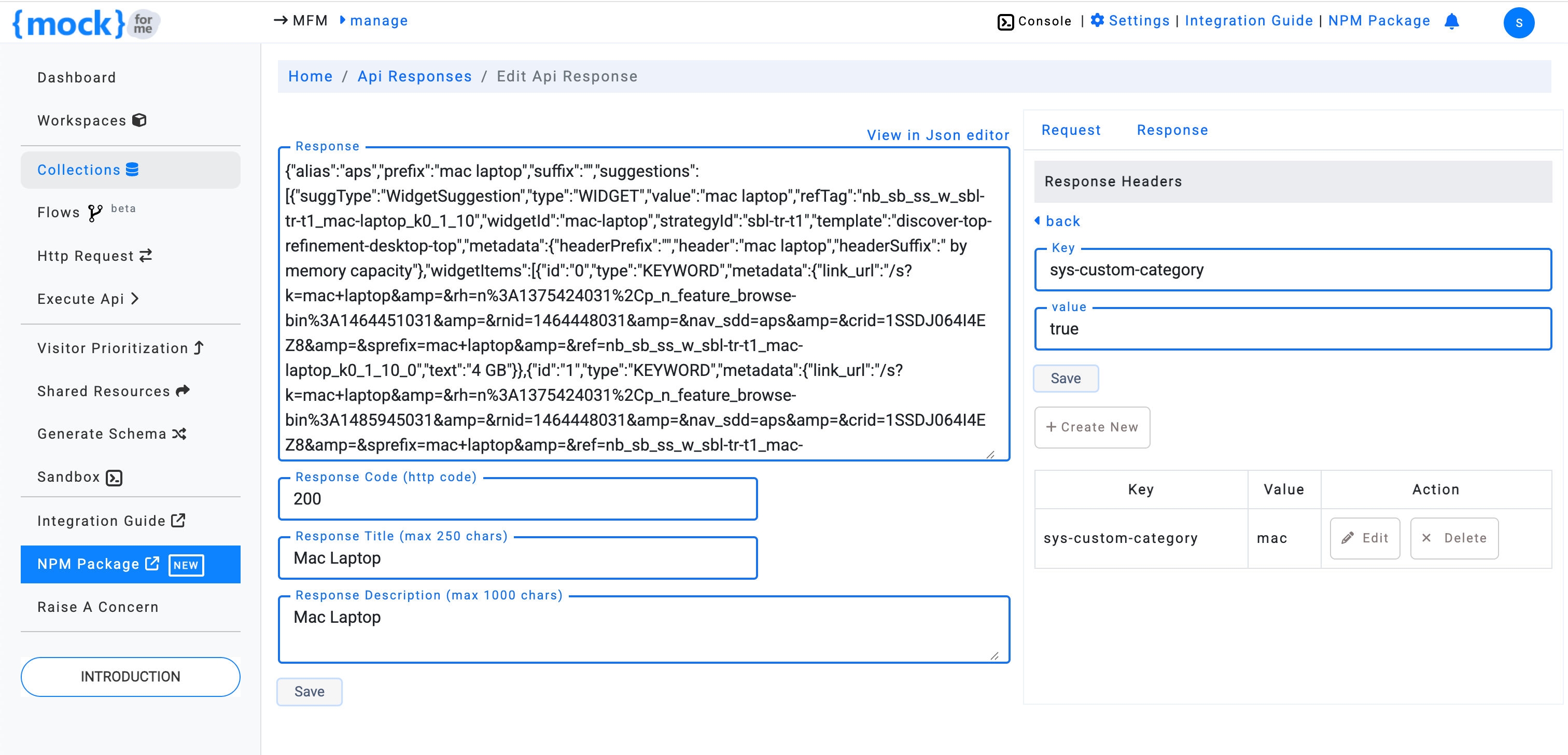The image size is (1568, 755).
Task: Focus the Response Description textarea
Action: coord(643,630)
